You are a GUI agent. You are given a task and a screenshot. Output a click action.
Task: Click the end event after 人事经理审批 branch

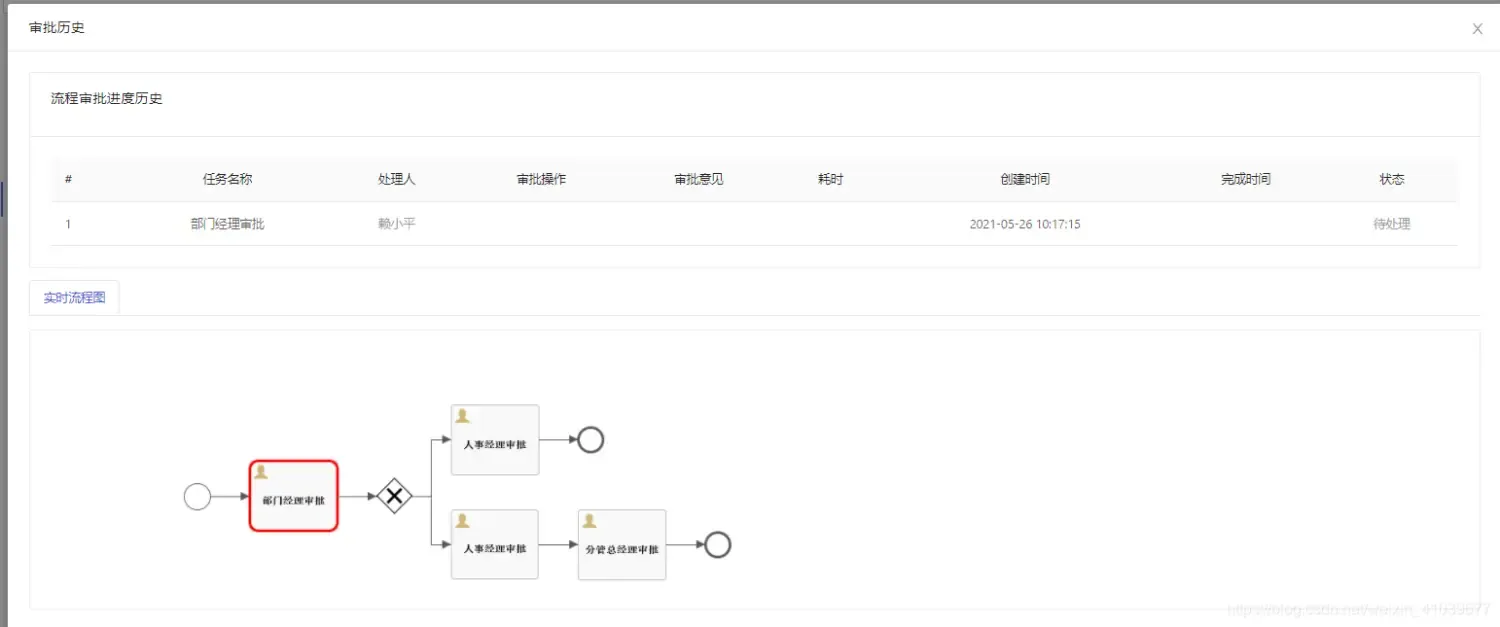click(589, 438)
